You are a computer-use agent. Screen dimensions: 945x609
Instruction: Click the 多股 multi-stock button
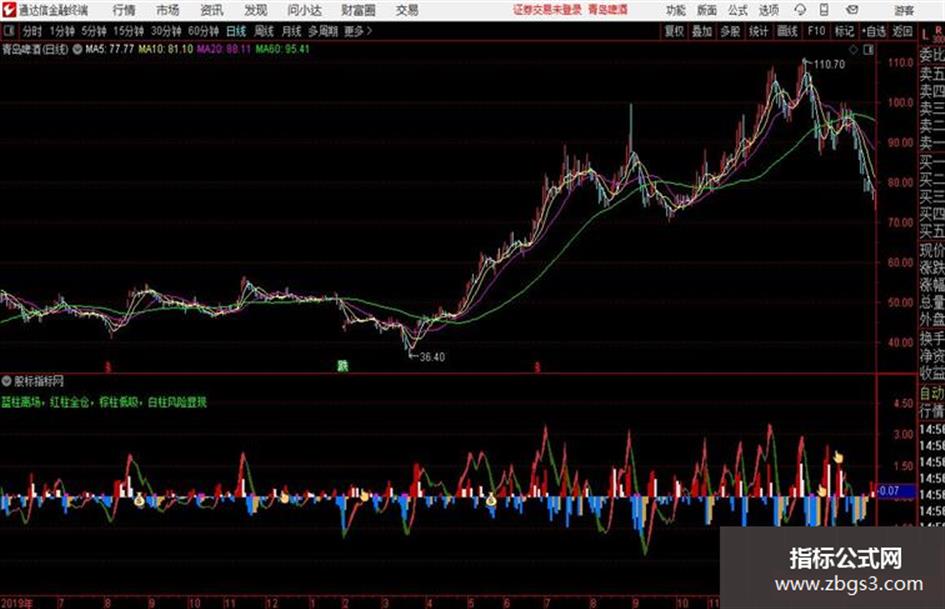click(x=730, y=31)
